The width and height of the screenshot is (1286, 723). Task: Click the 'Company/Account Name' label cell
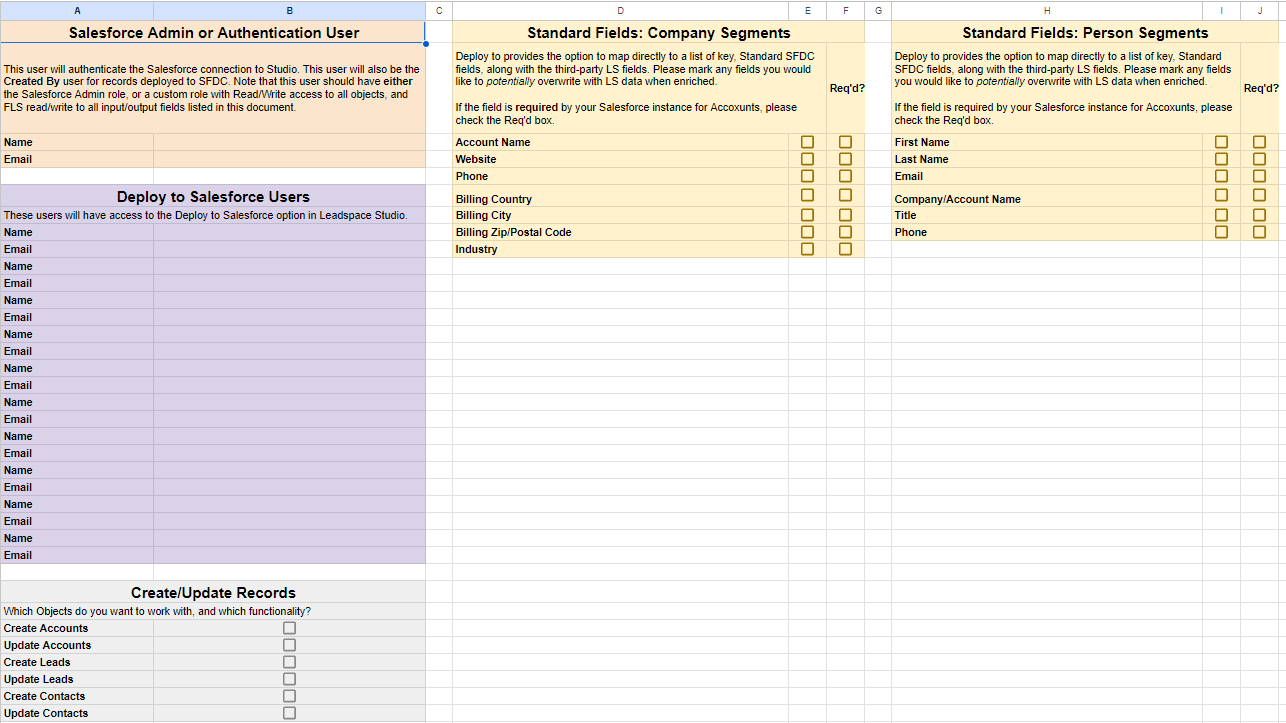[1047, 196]
